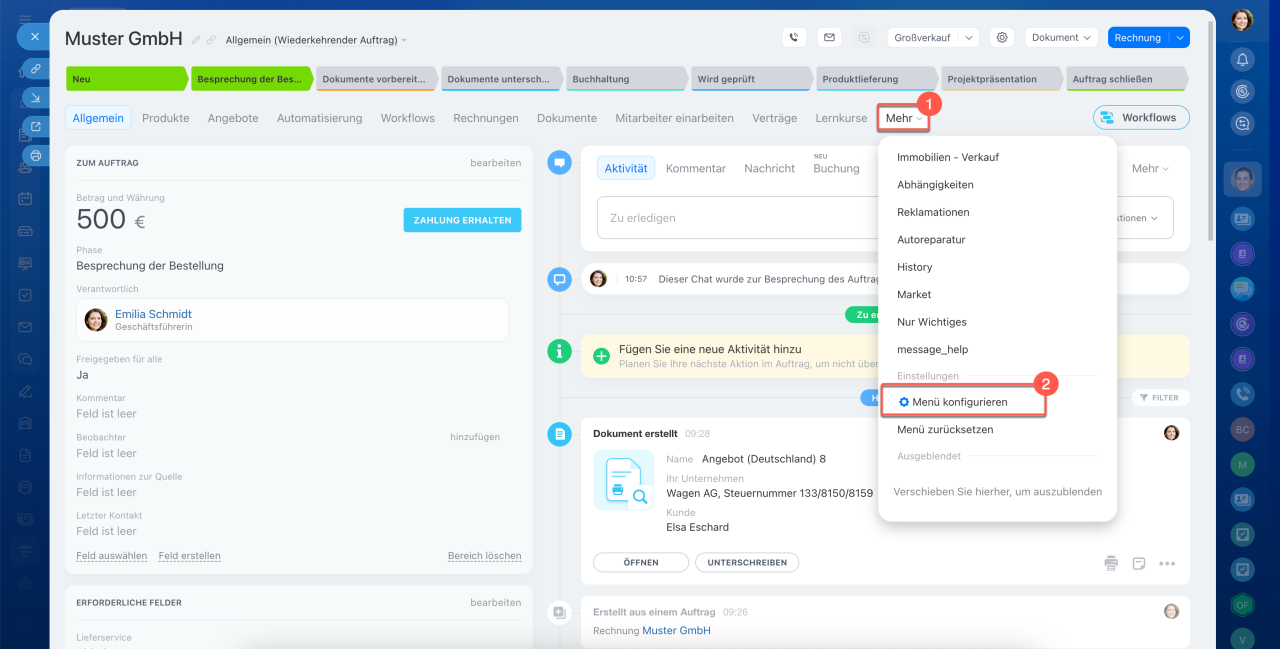The width and height of the screenshot is (1280, 649).
Task: Open the Emilia Schmidt profile link
Action: [153, 314]
